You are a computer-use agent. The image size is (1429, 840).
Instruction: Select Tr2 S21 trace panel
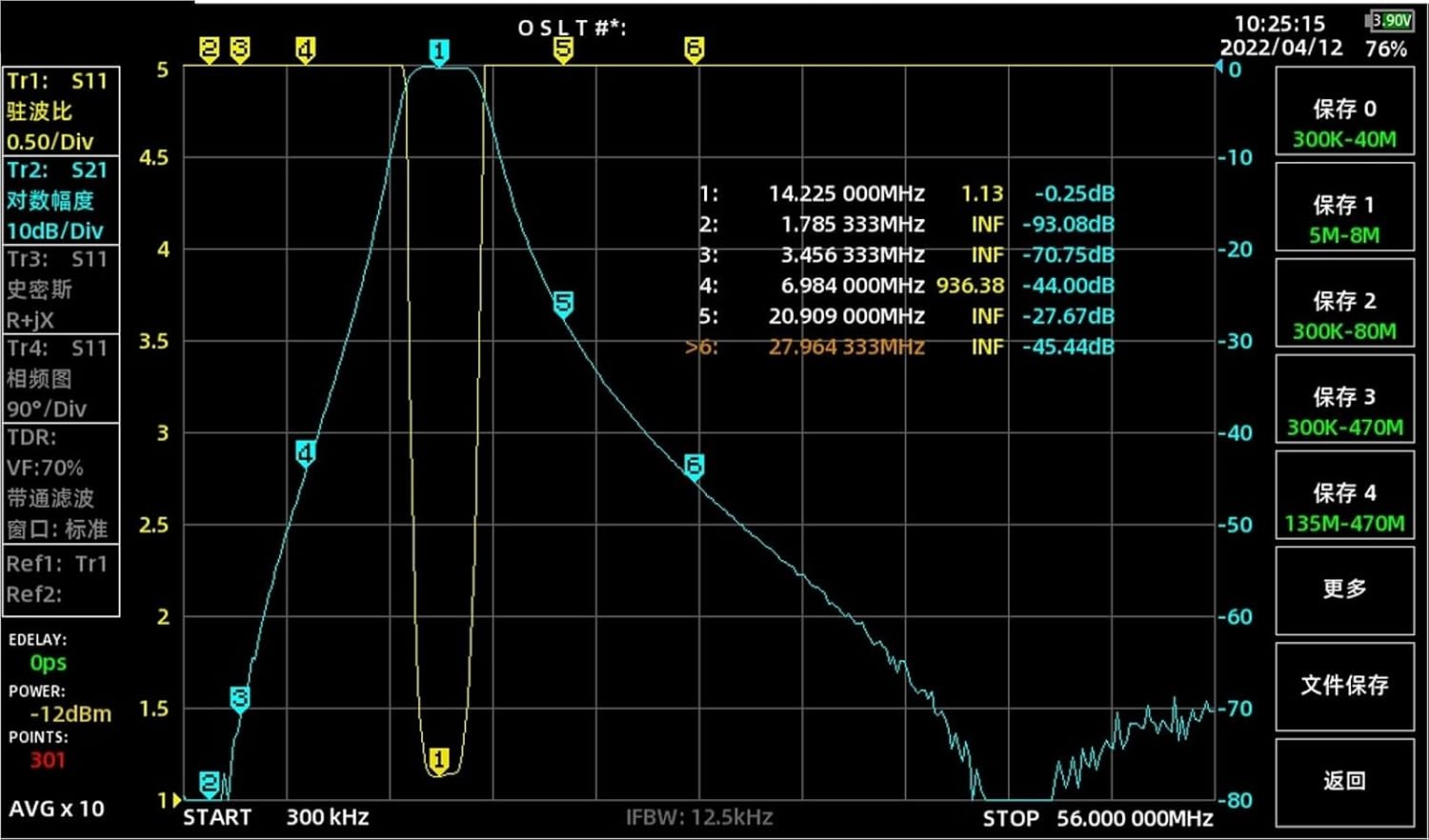pyautogui.click(x=61, y=200)
